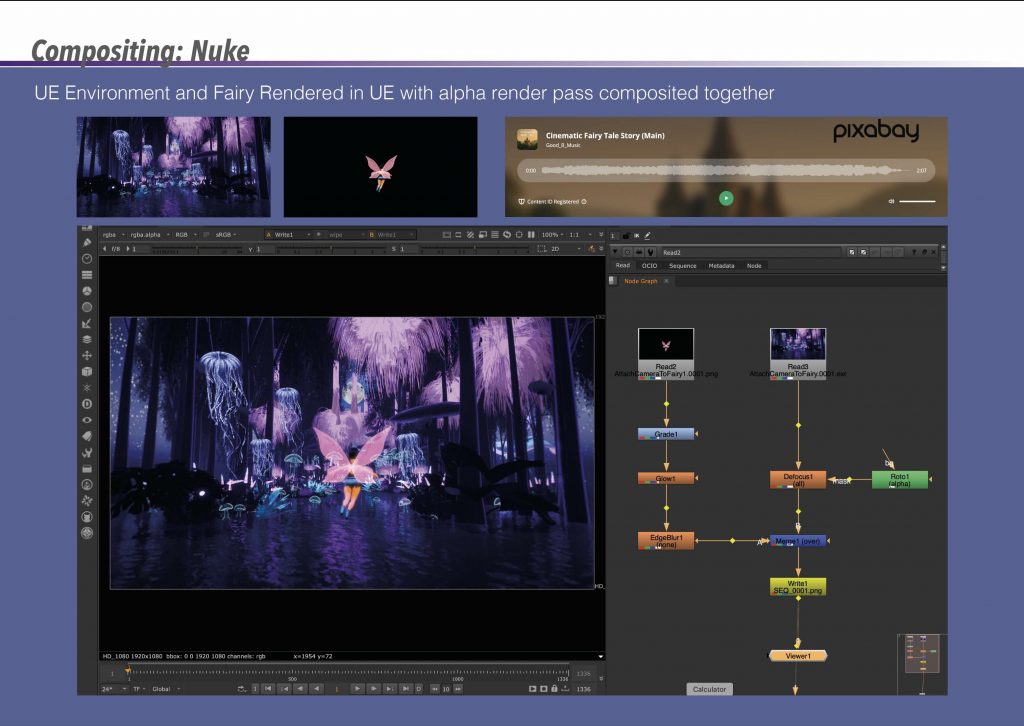The width and height of the screenshot is (1024, 726).
Task: Open the 3D nodes cube icon
Action: tap(87, 371)
